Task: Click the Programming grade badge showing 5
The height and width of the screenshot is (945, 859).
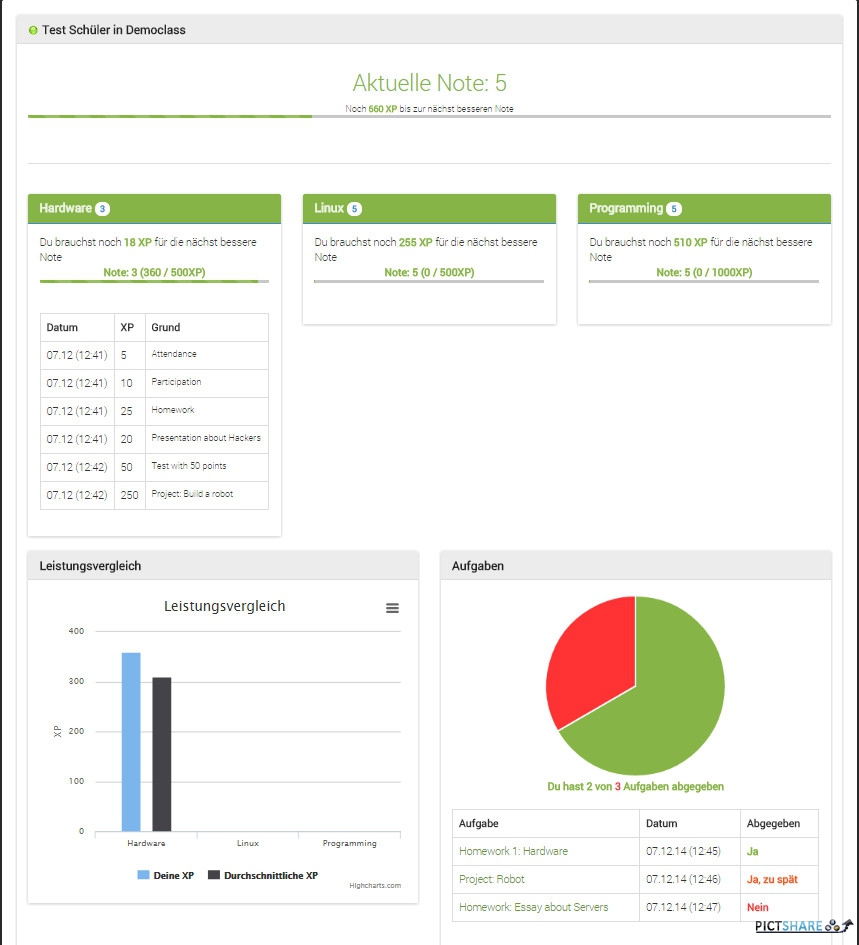Action: click(674, 209)
